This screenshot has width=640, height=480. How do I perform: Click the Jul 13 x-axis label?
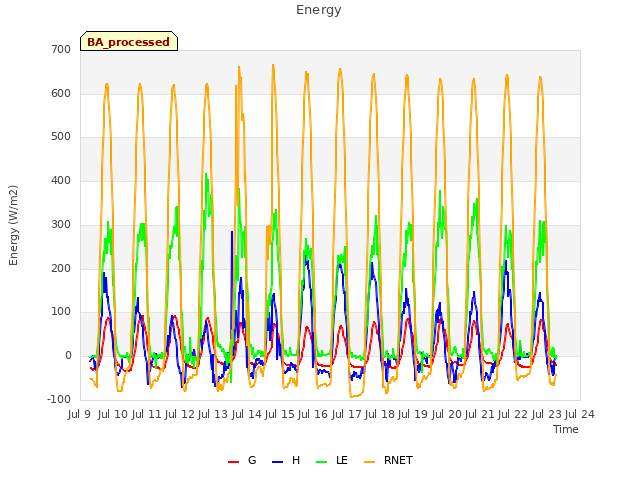pos(213,414)
